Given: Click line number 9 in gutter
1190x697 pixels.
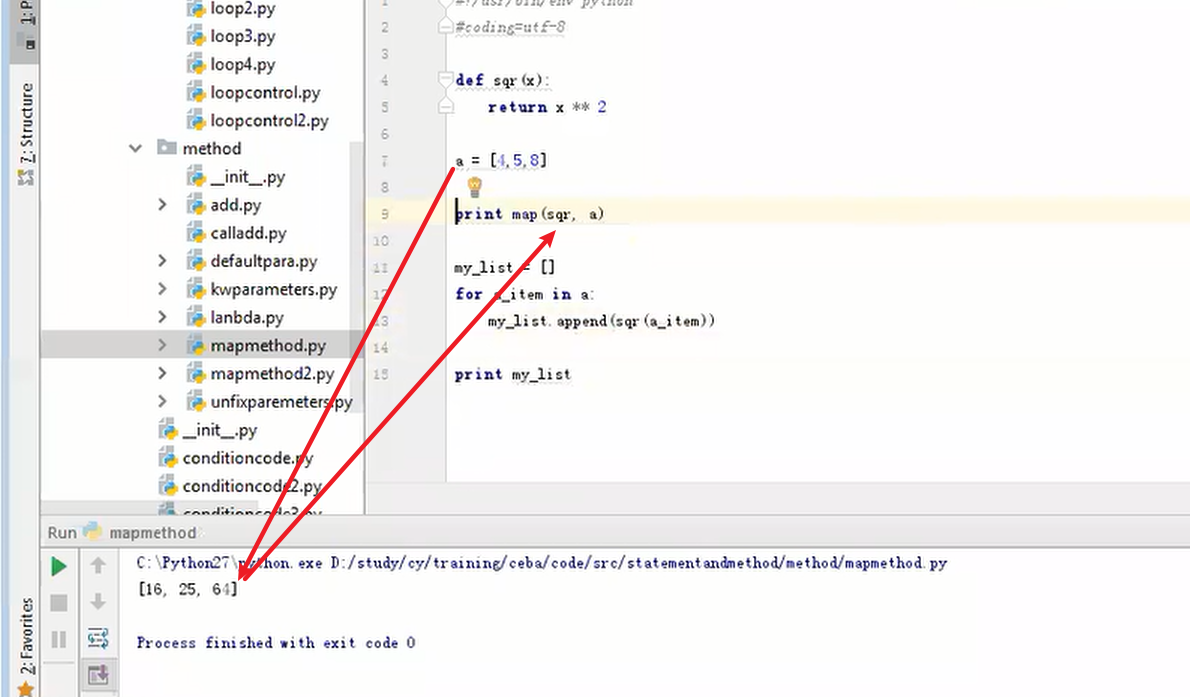Looking at the screenshot, I should 384,214.
